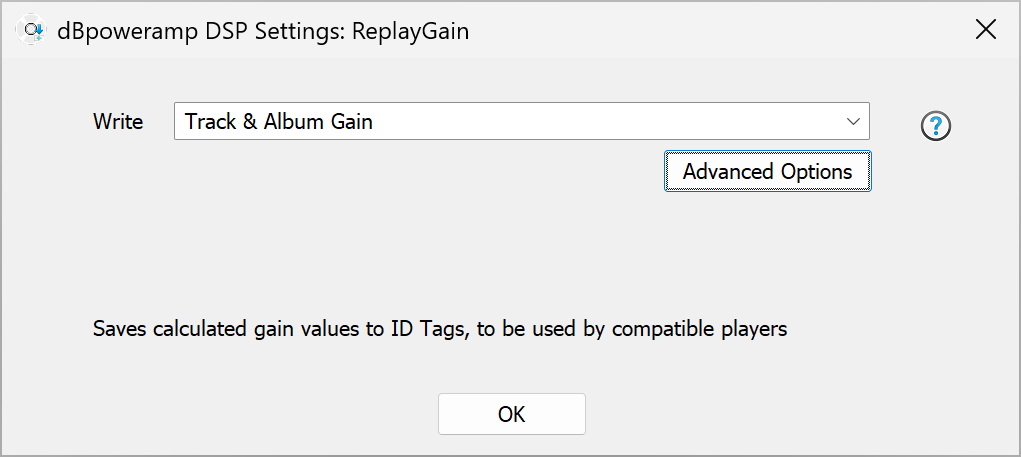Click the blue help question mark icon
Viewport: 1021px width, 457px height.
(936, 126)
